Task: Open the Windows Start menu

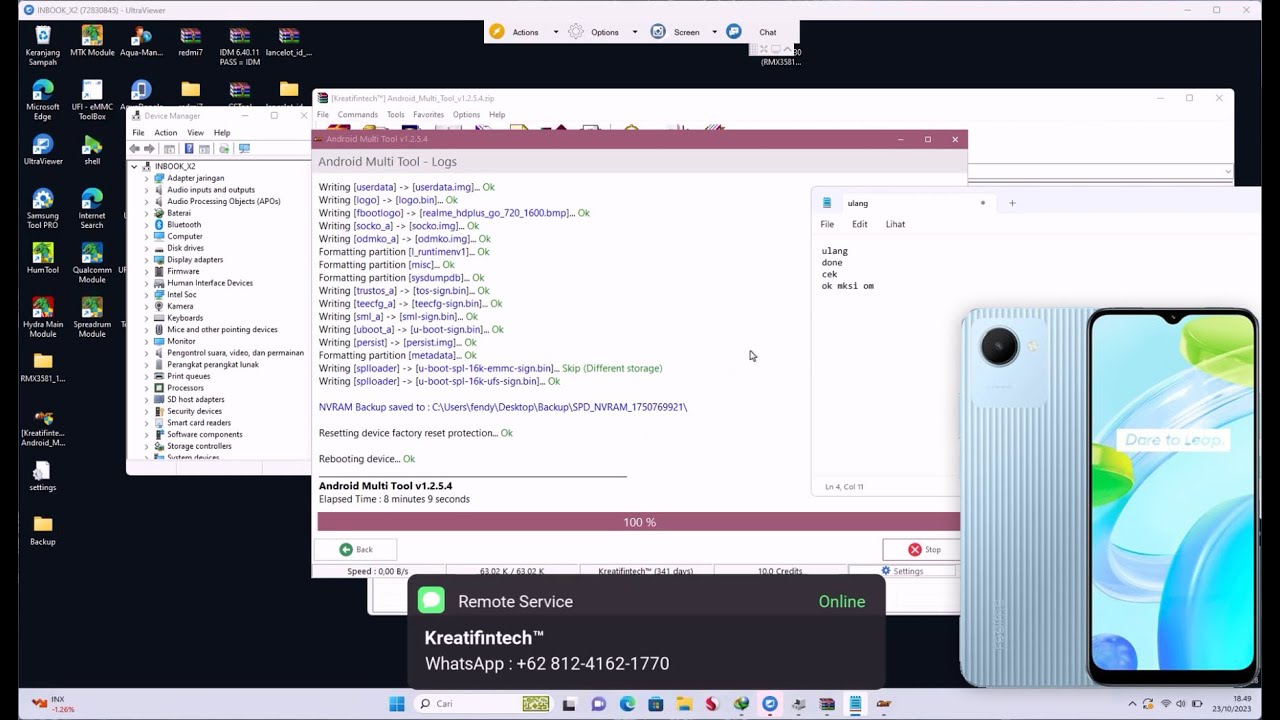Action: pyautogui.click(x=397, y=704)
